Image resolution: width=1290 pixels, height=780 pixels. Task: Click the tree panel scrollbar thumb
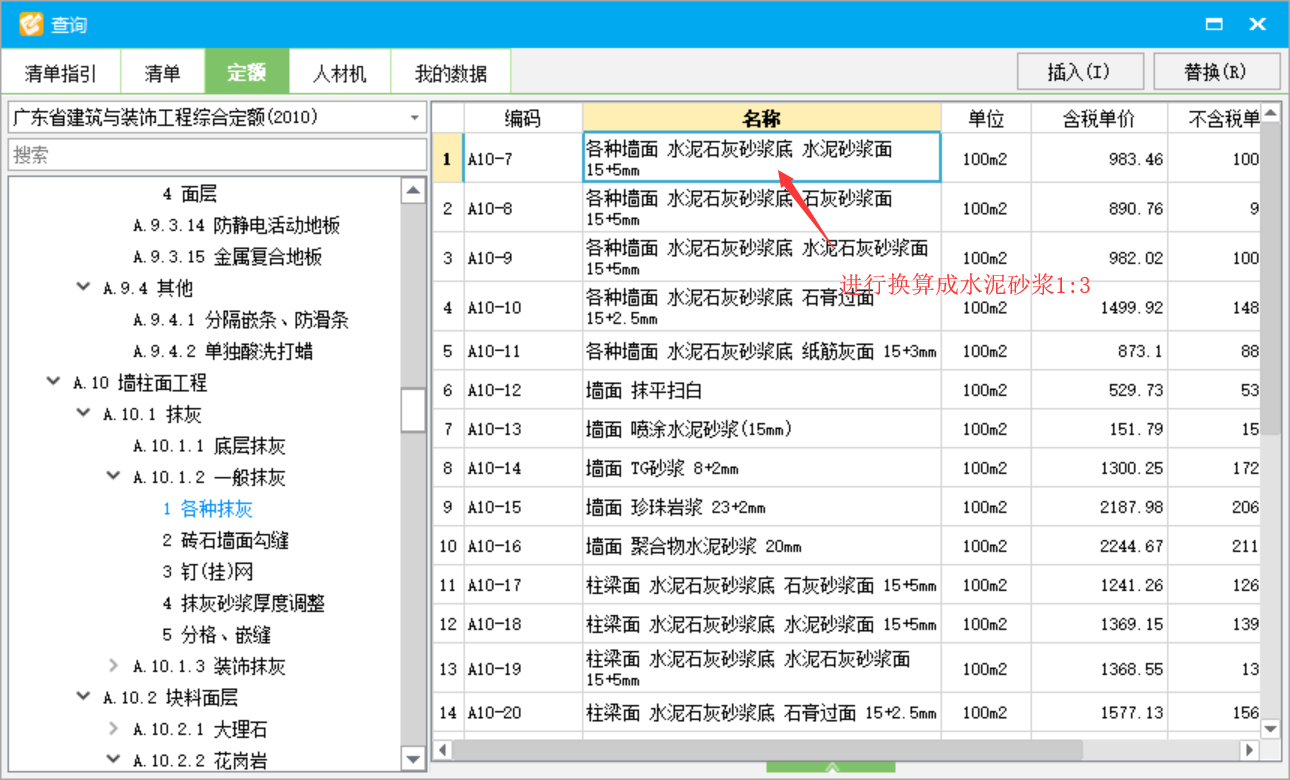(x=414, y=409)
